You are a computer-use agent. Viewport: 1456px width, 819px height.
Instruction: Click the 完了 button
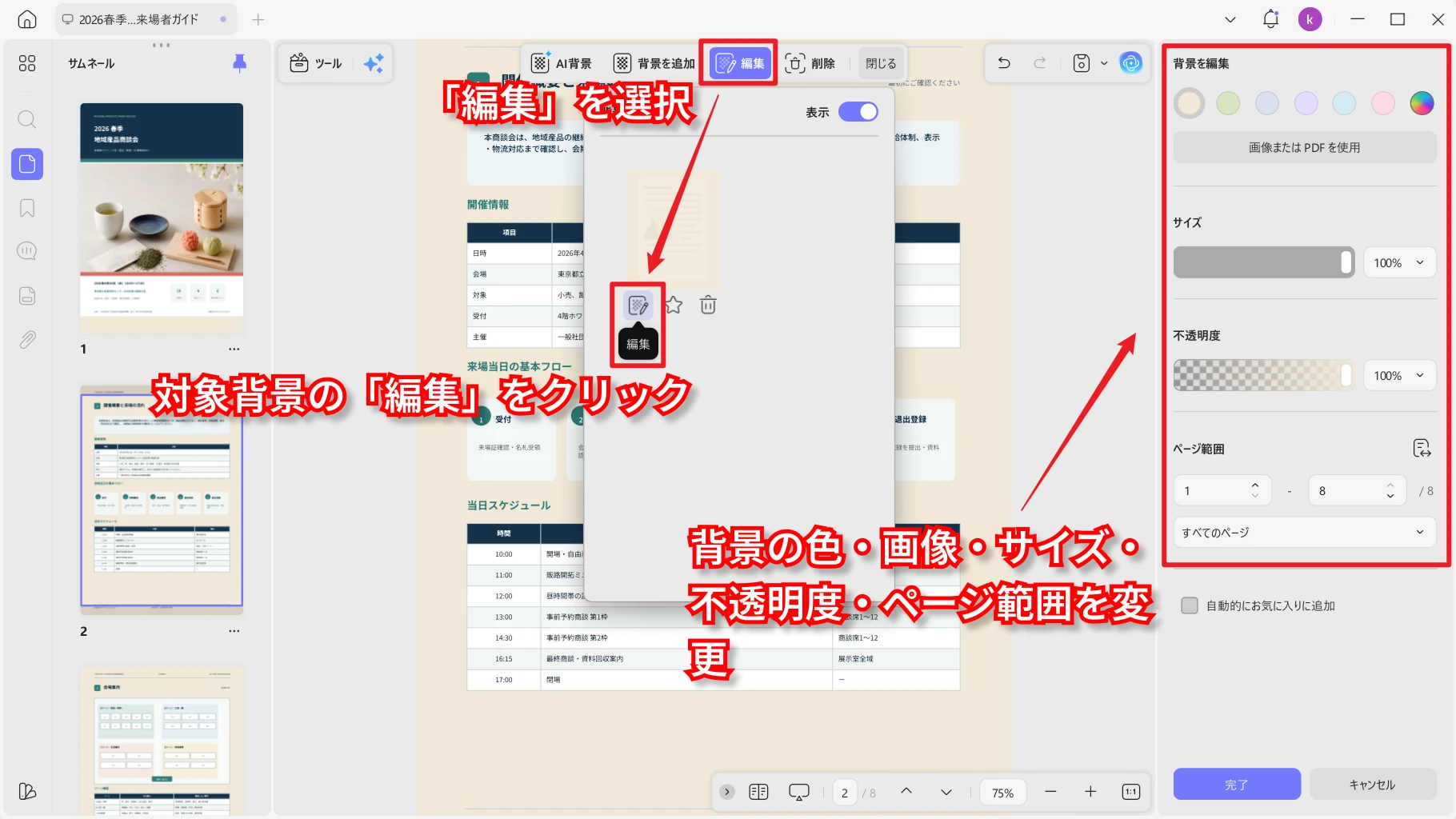point(1237,785)
